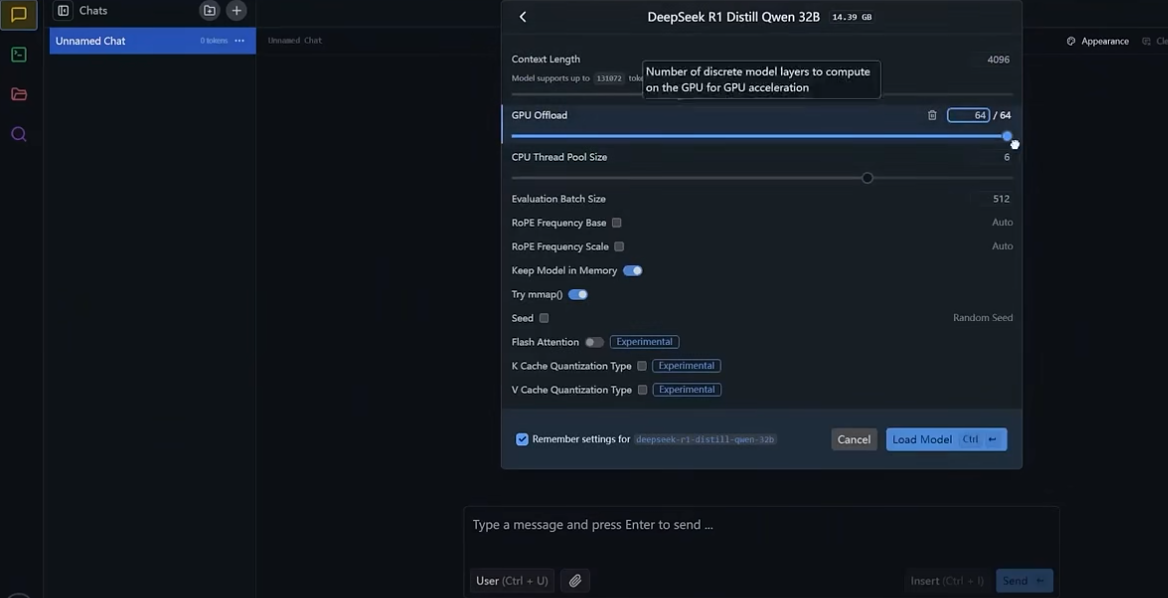Attach a file with the paperclip icon
This screenshot has width=1168, height=598.
click(x=575, y=581)
